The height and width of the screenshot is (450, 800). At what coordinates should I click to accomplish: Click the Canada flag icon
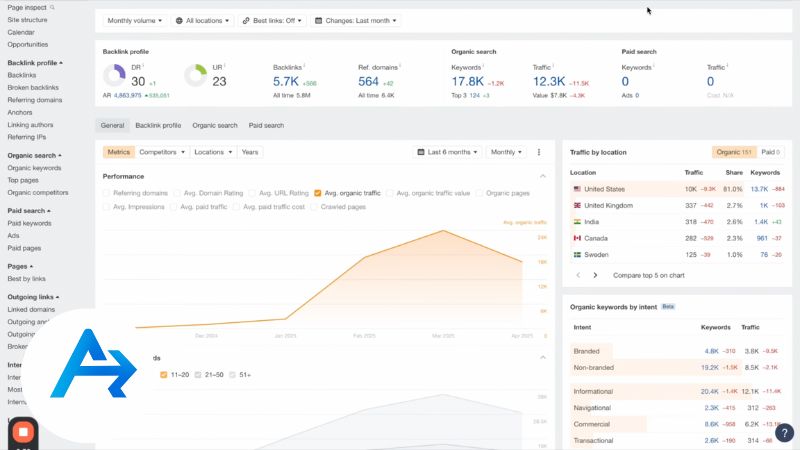pos(577,238)
